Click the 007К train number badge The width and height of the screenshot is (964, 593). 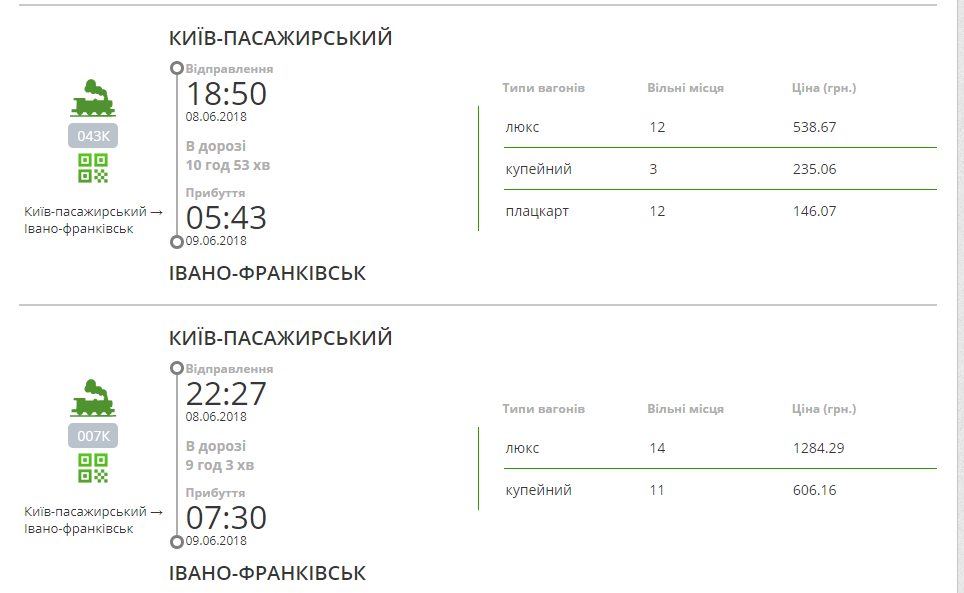tap(93, 436)
